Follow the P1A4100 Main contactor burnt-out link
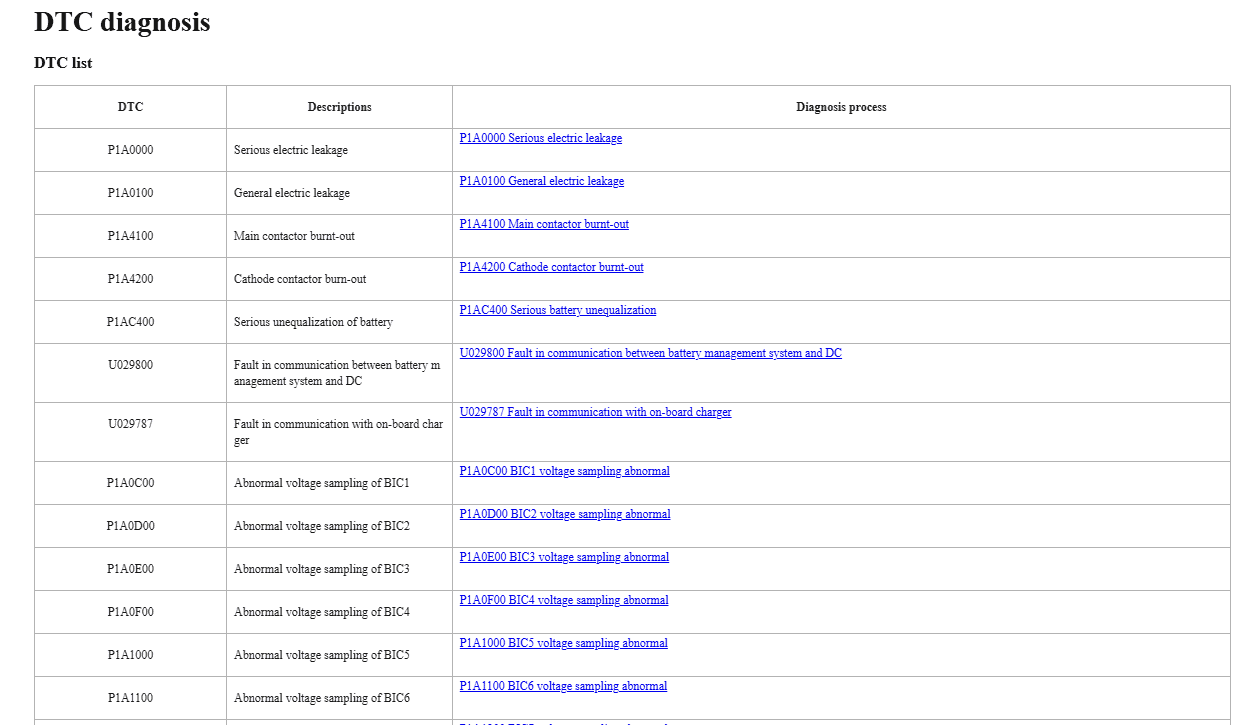 pos(544,224)
